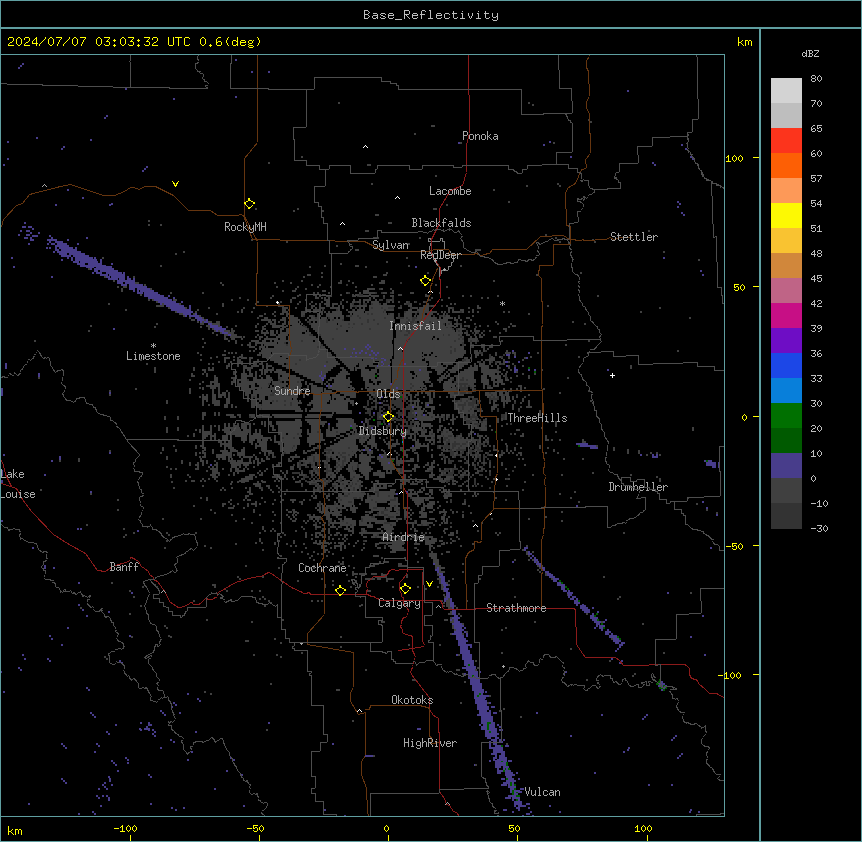
Task: Select the light gray 80 dBZ legend swatch
Action: (786, 91)
